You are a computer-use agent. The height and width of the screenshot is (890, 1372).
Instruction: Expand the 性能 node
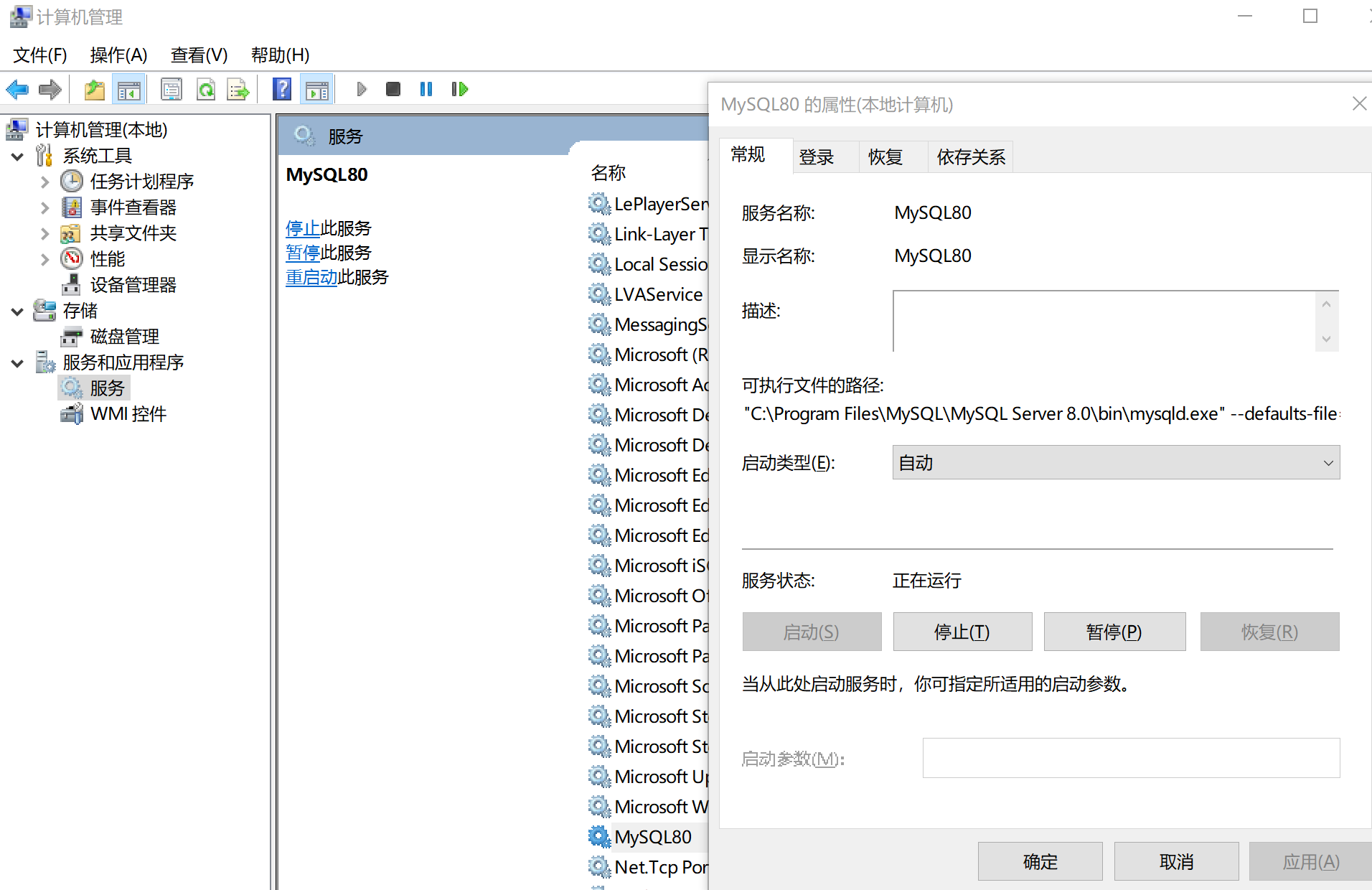click(x=44, y=260)
